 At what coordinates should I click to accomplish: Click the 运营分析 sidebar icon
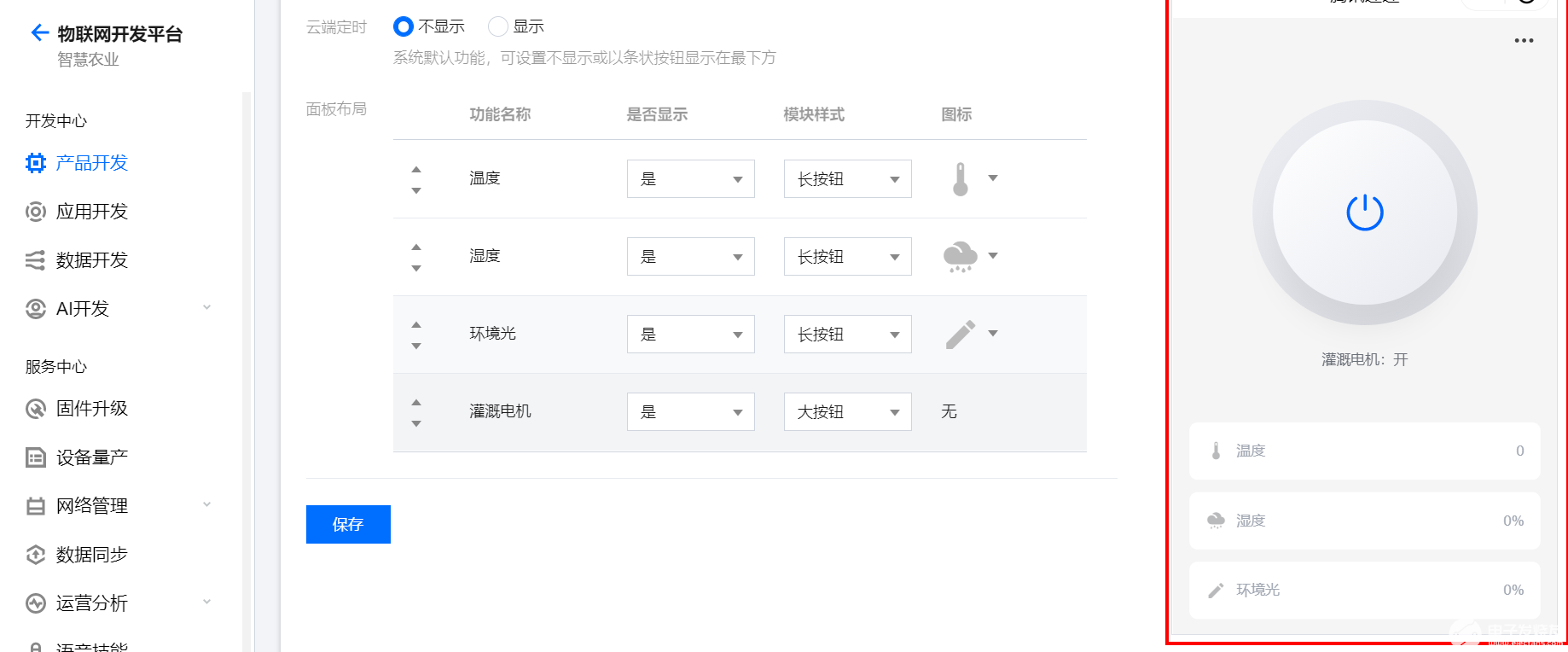pyautogui.click(x=35, y=603)
